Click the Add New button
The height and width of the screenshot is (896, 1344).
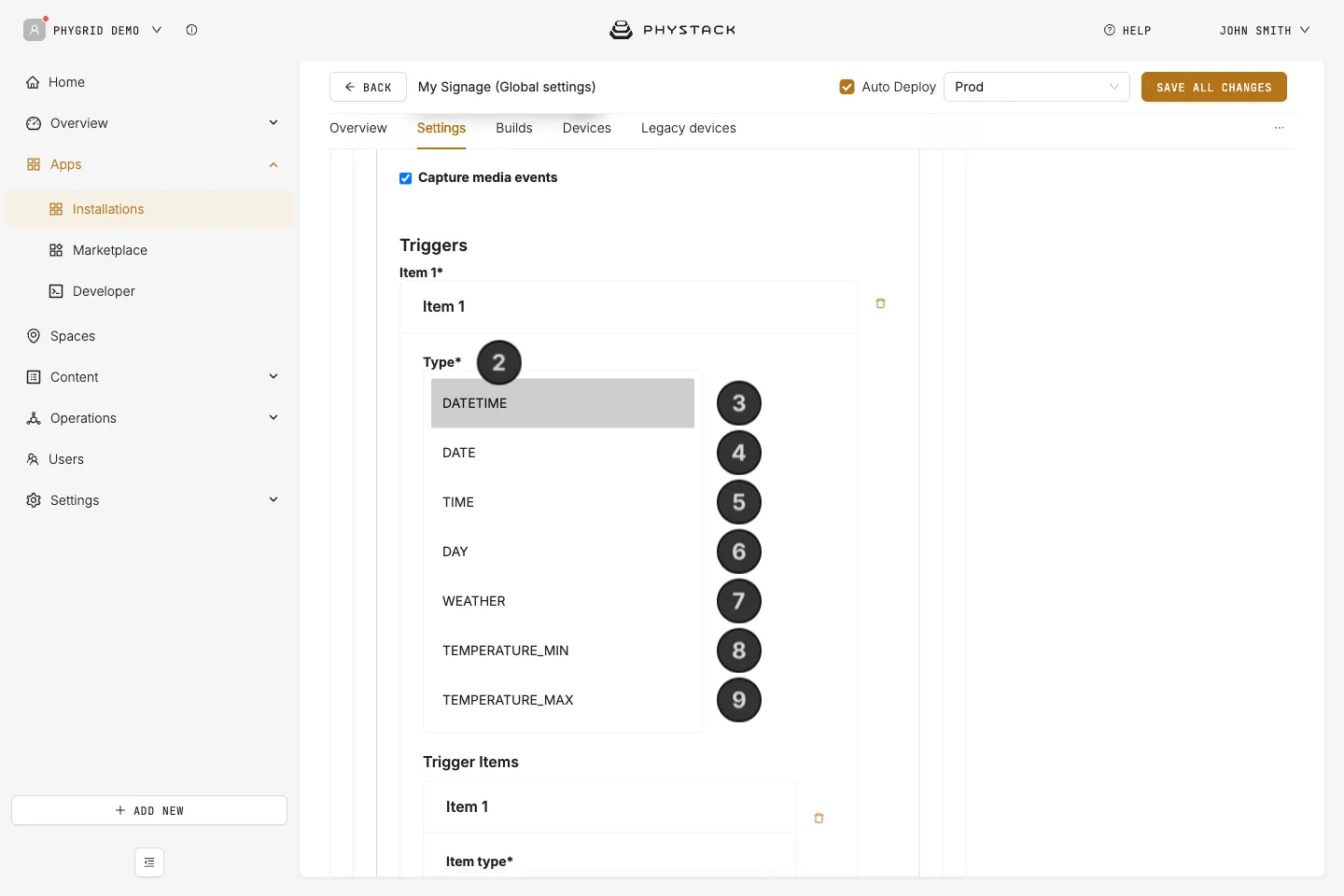(x=149, y=810)
